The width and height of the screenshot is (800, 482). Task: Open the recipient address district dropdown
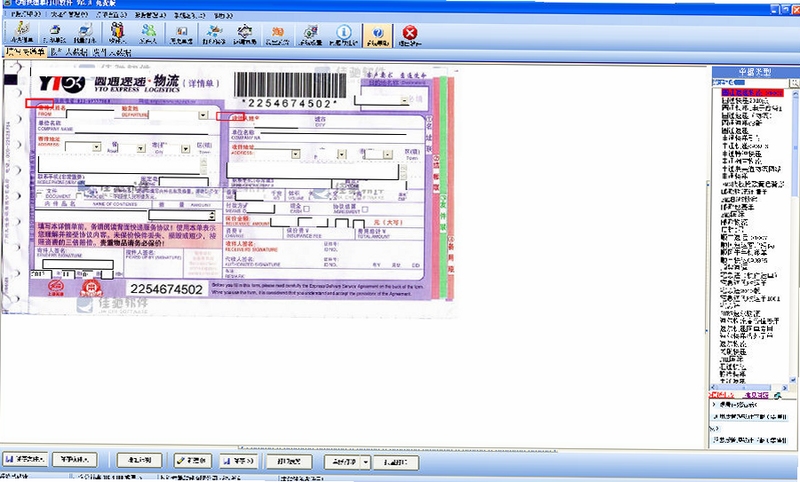[388, 155]
